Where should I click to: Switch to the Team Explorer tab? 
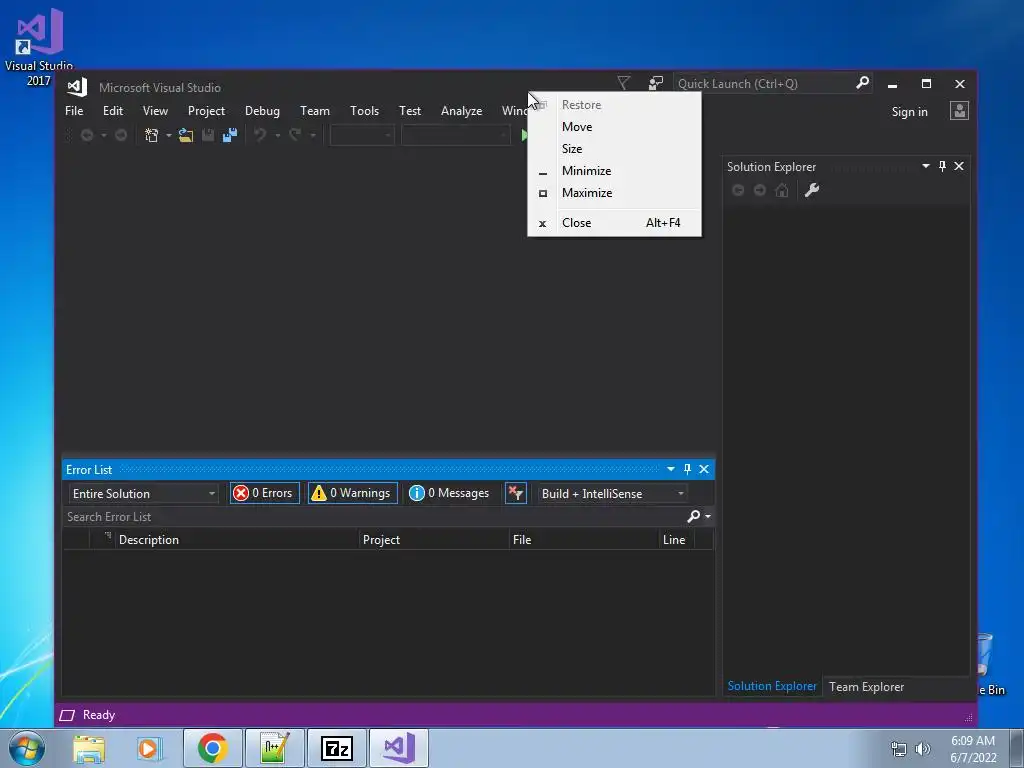[x=867, y=686]
